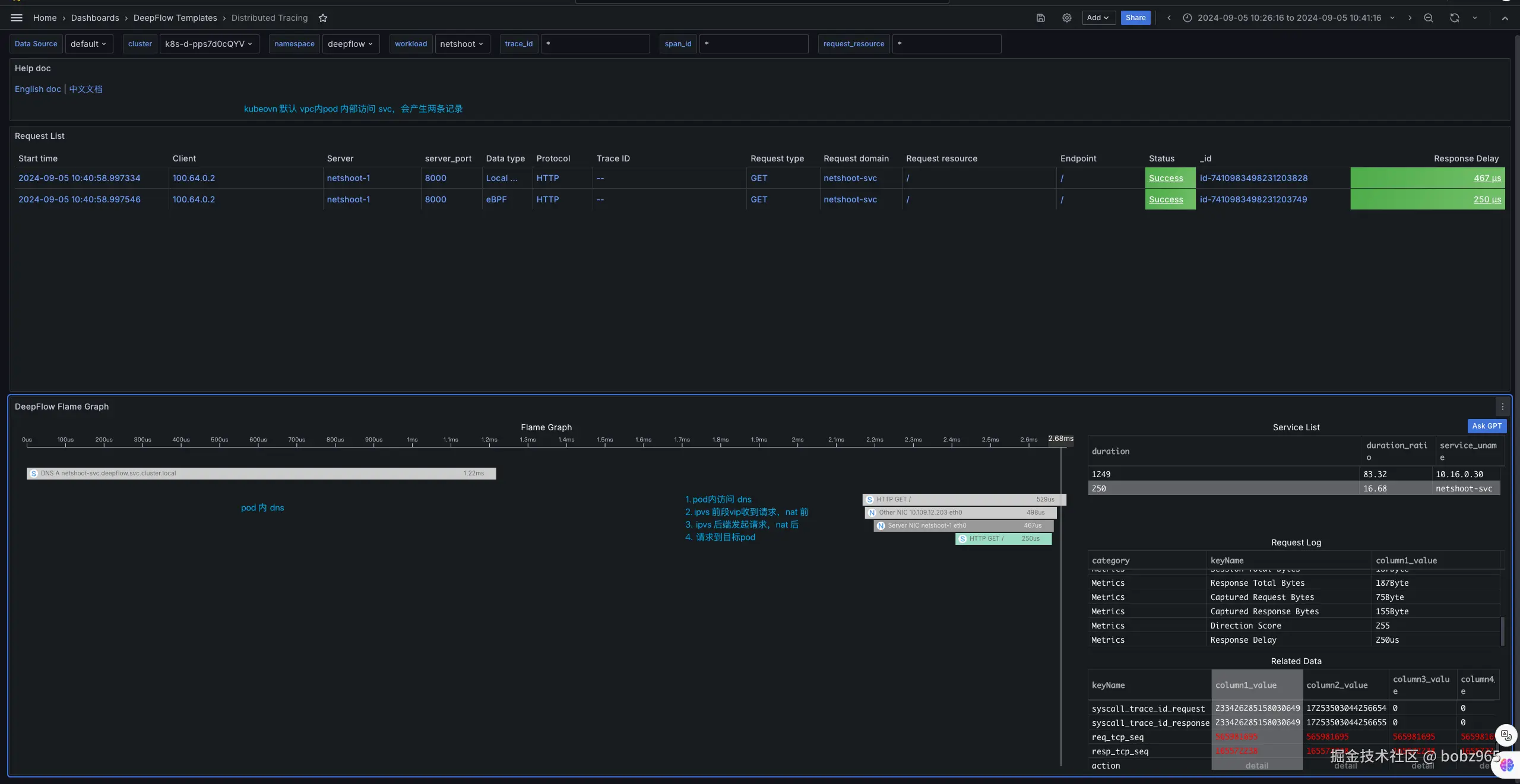Select the DNS A netshoot-svc span bar
The width and height of the screenshot is (1520, 784).
point(261,474)
